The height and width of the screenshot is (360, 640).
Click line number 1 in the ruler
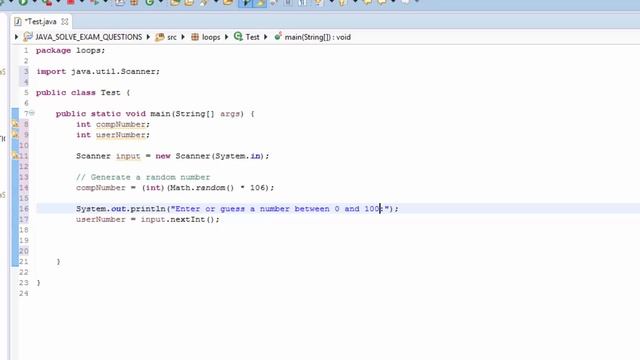tap(26, 51)
